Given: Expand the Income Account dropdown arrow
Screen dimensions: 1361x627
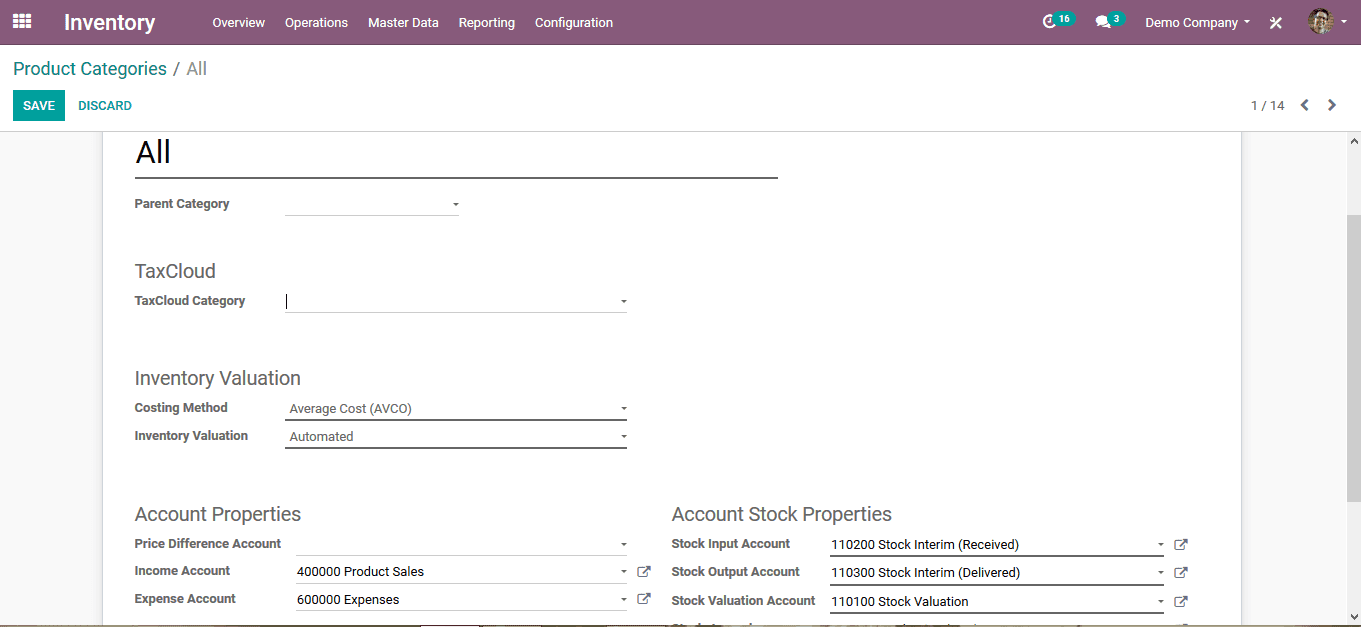Looking at the screenshot, I should click(623, 572).
